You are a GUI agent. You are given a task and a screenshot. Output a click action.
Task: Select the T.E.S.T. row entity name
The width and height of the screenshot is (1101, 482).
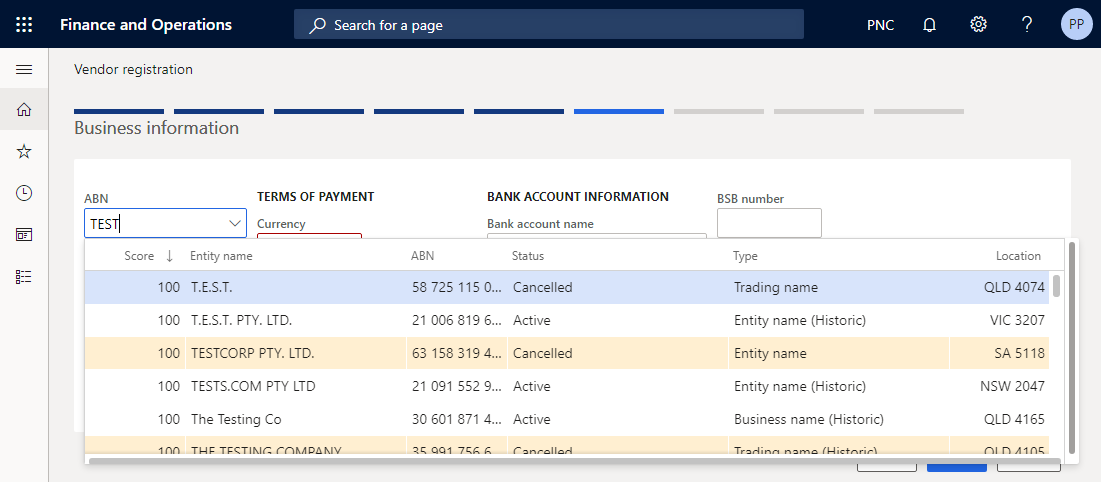point(212,287)
